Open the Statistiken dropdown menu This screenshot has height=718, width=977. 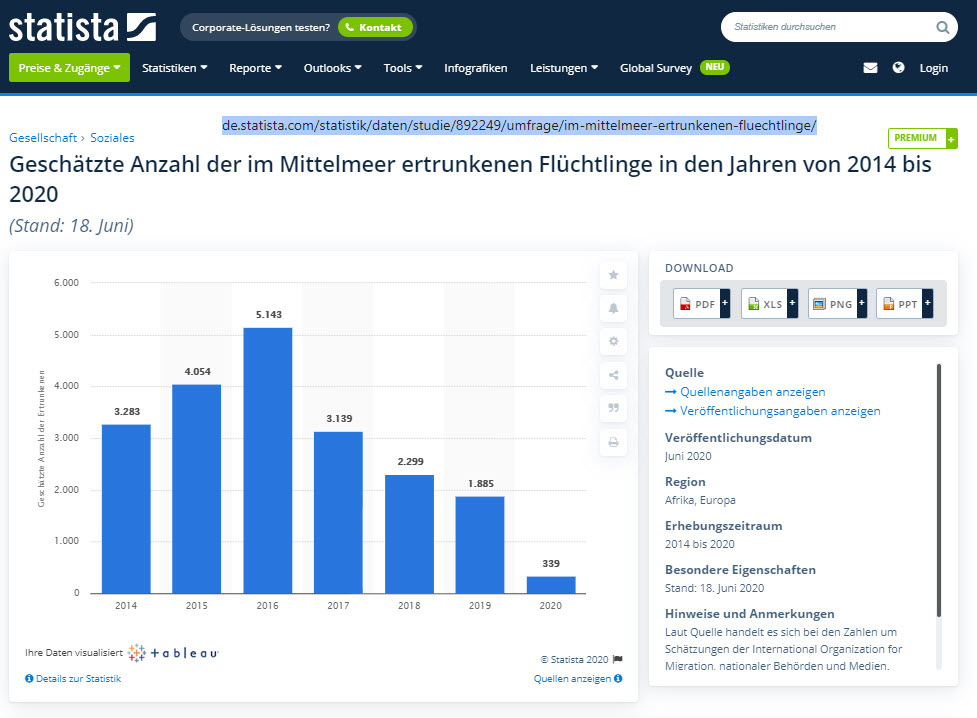coord(175,68)
